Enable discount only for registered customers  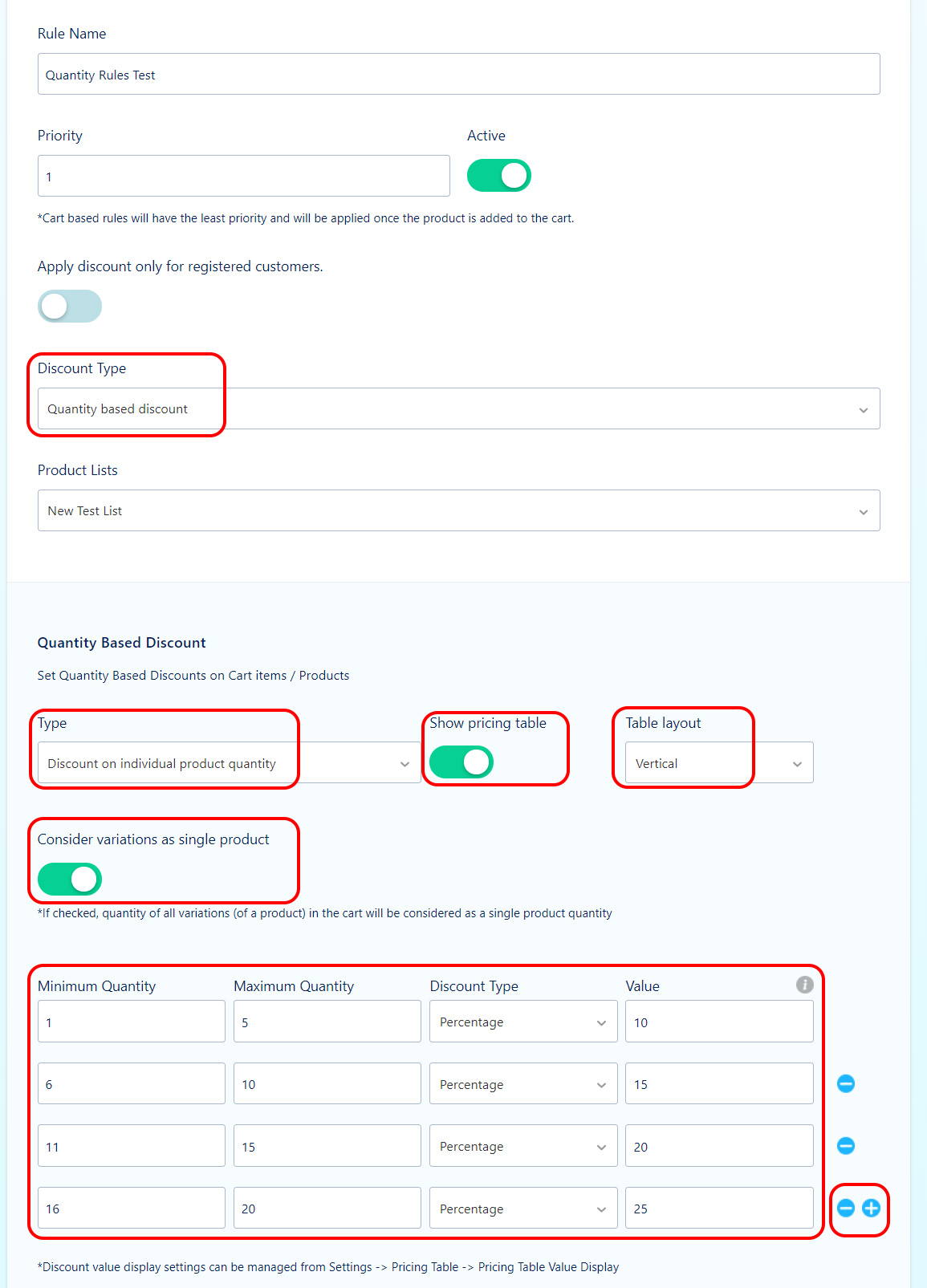tap(70, 306)
